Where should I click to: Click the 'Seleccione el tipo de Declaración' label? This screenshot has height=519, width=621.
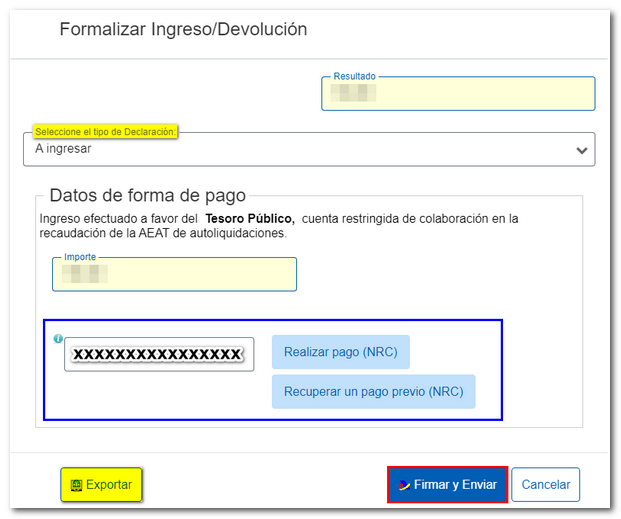pyautogui.click(x=105, y=132)
